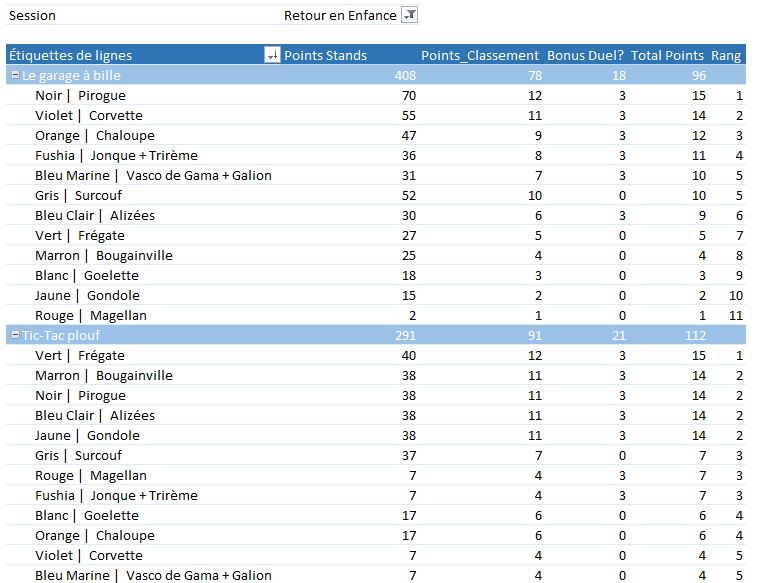Select the Points_Classement column header
The height and width of the screenshot is (583, 758).
480,55
